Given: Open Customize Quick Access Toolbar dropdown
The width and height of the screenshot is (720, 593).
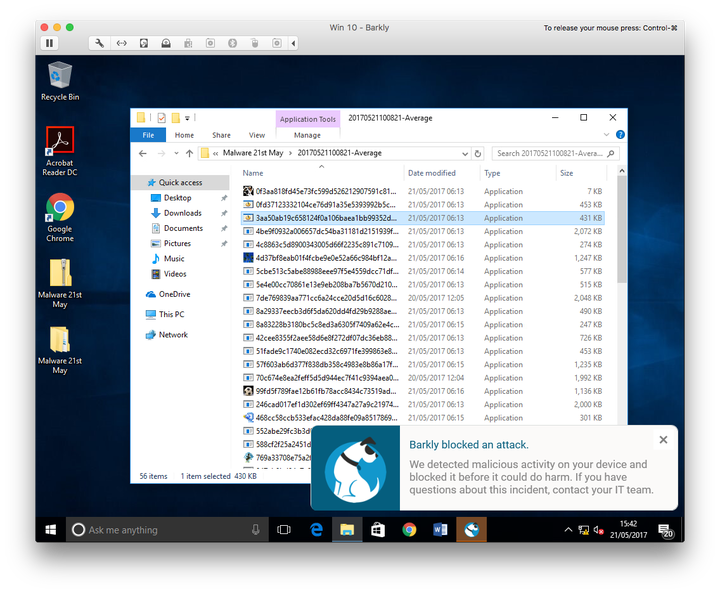Looking at the screenshot, I should 187,118.
